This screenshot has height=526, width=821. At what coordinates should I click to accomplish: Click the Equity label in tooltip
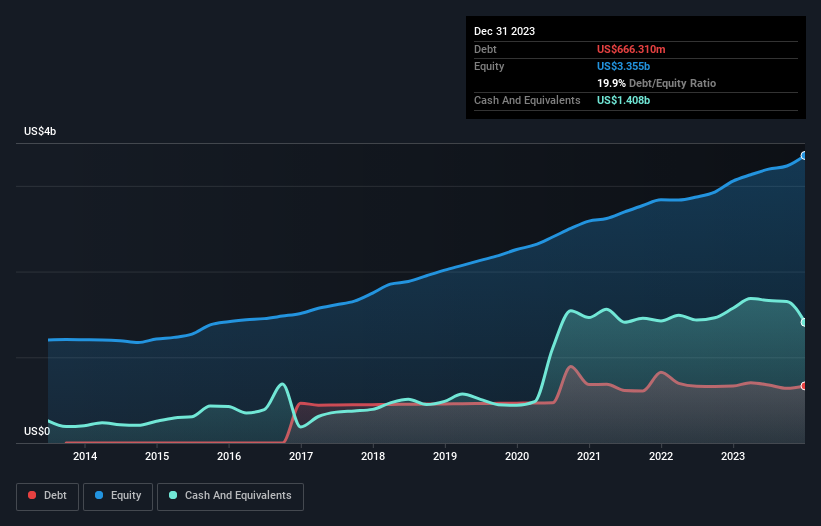click(x=489, y=66)
